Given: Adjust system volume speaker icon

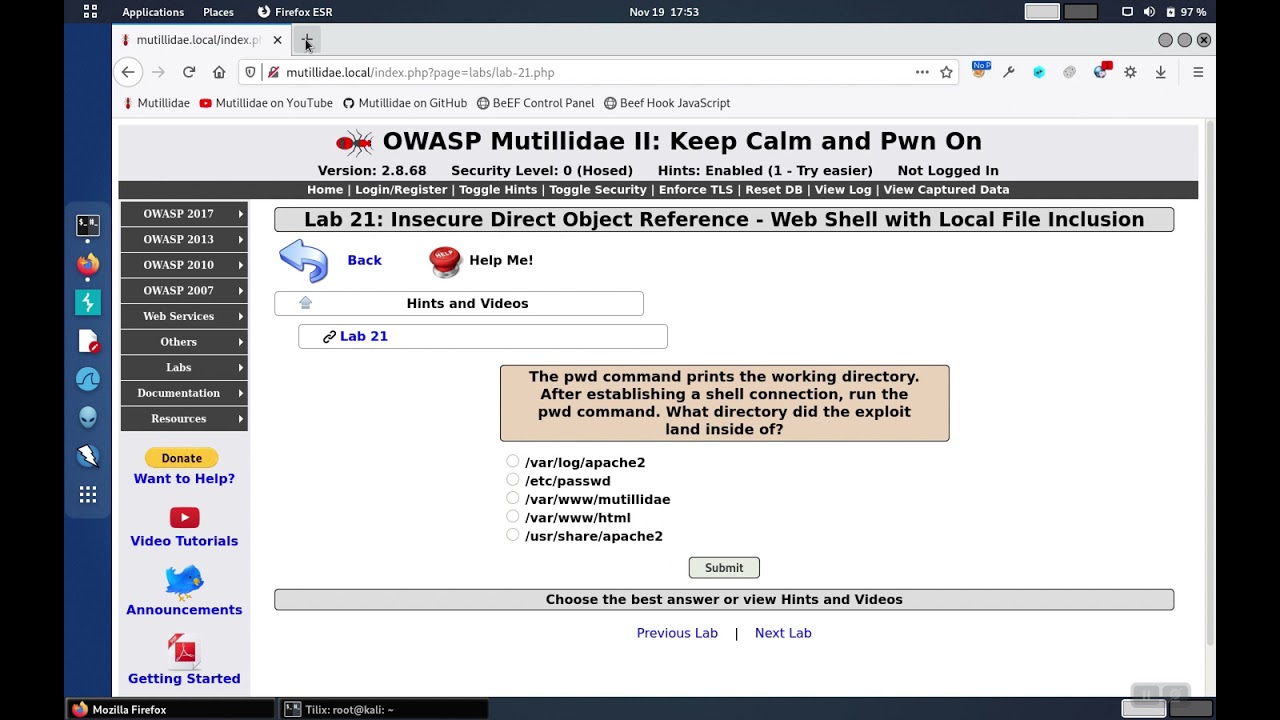Looking at the screenshot, I should click(x=1149, y=12).
